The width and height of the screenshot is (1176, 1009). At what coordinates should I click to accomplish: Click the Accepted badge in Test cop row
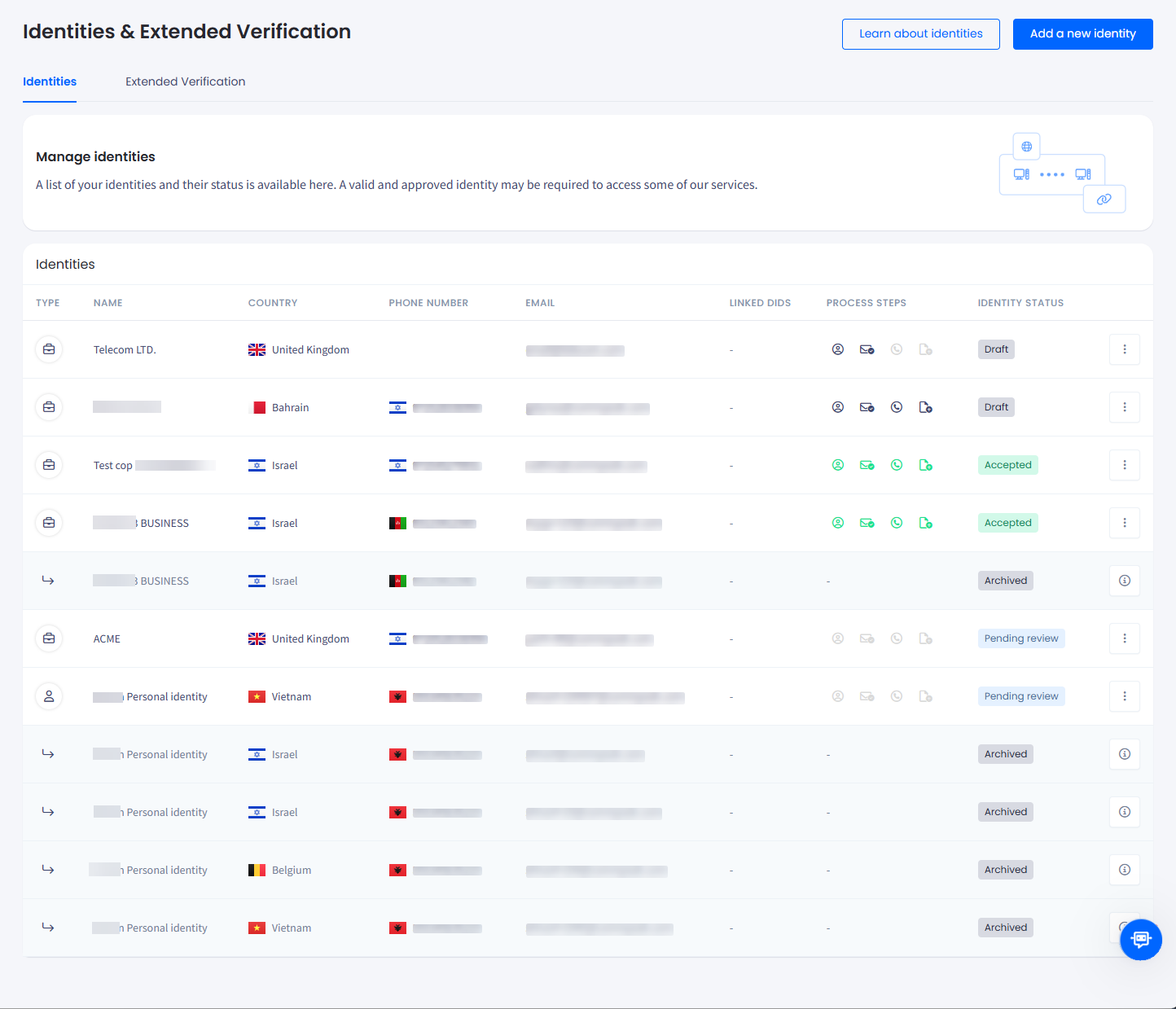point(1008,465)
